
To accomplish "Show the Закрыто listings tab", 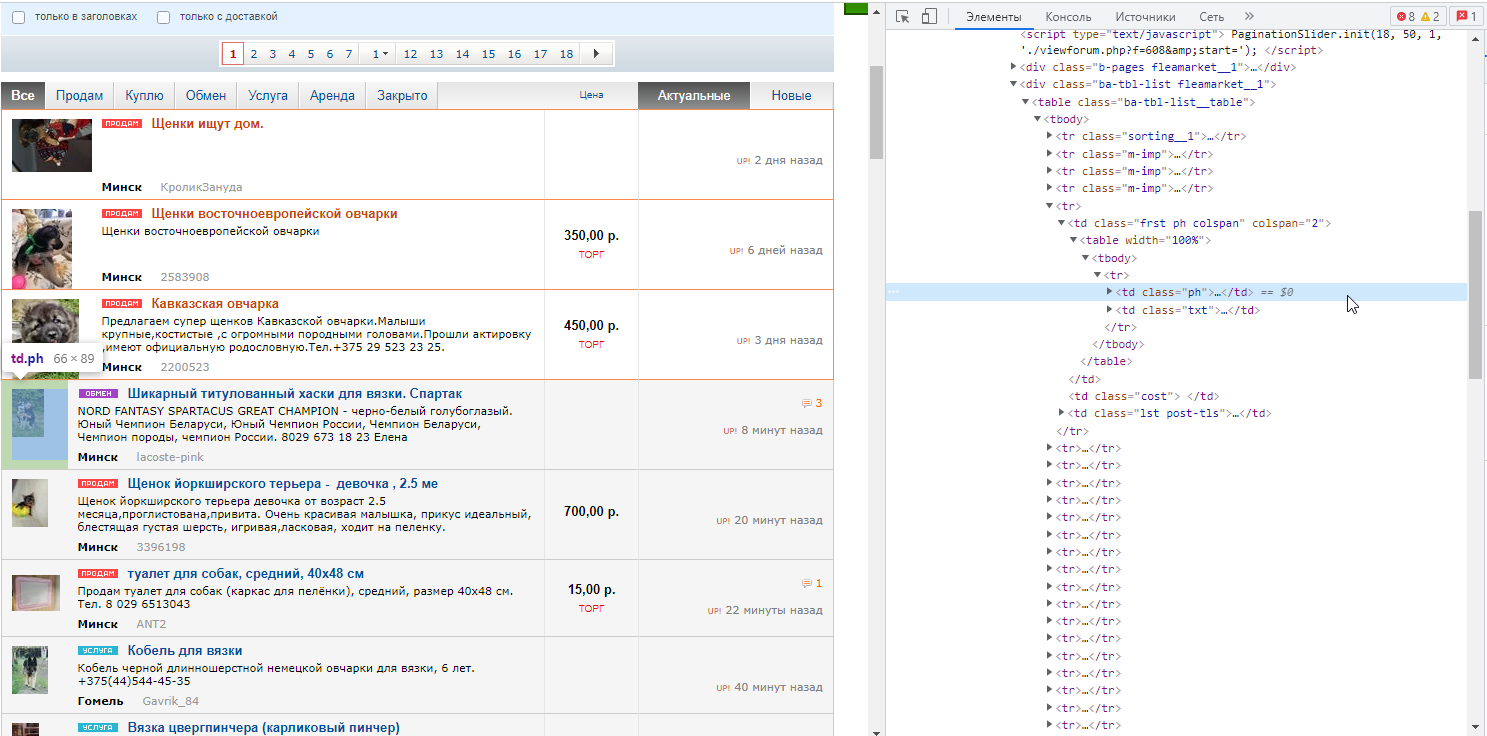I will pyautogui.click(x=402, y=96).
